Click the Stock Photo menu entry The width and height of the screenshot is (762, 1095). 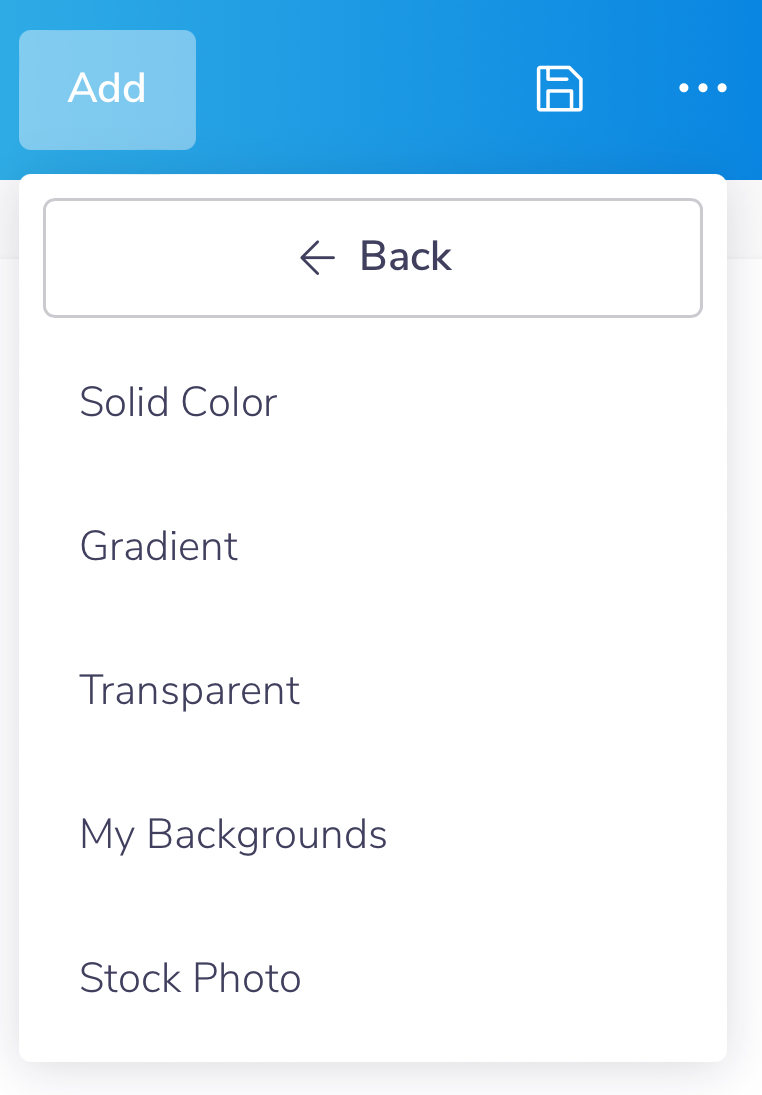[190, 978]
